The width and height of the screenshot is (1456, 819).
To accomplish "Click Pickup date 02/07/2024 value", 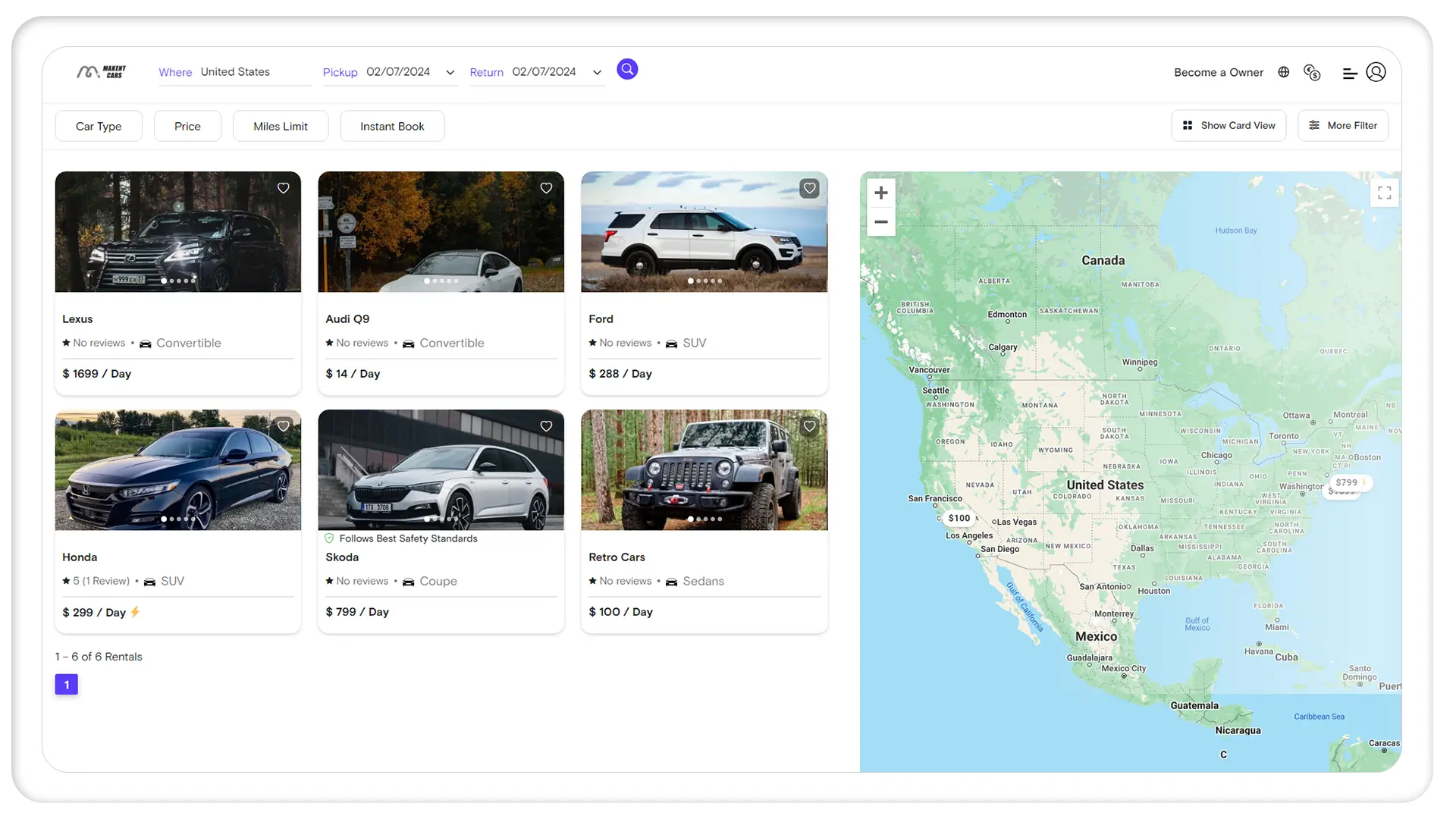I will (398, 72).
